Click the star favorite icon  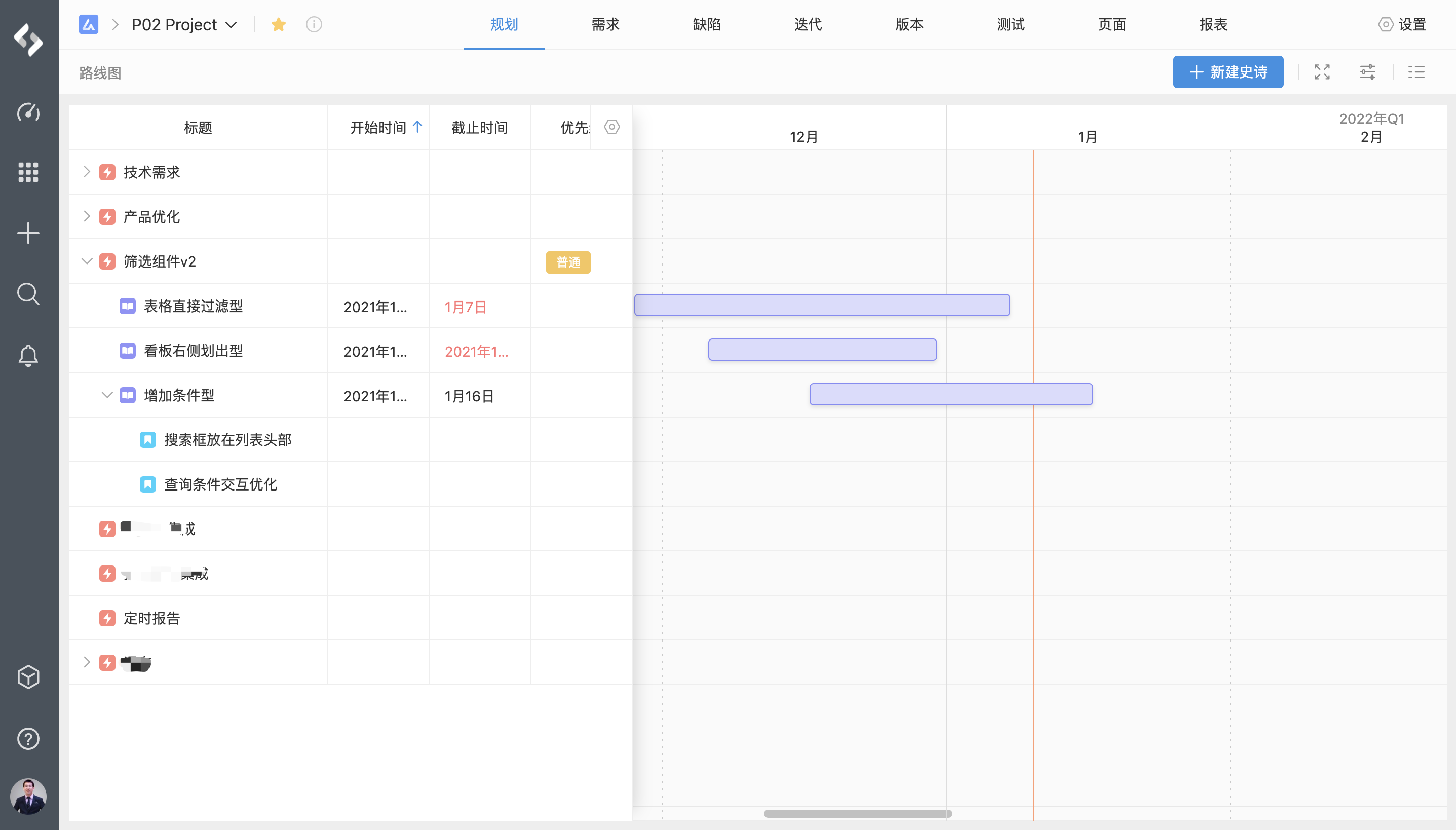[x=278, y=24]
